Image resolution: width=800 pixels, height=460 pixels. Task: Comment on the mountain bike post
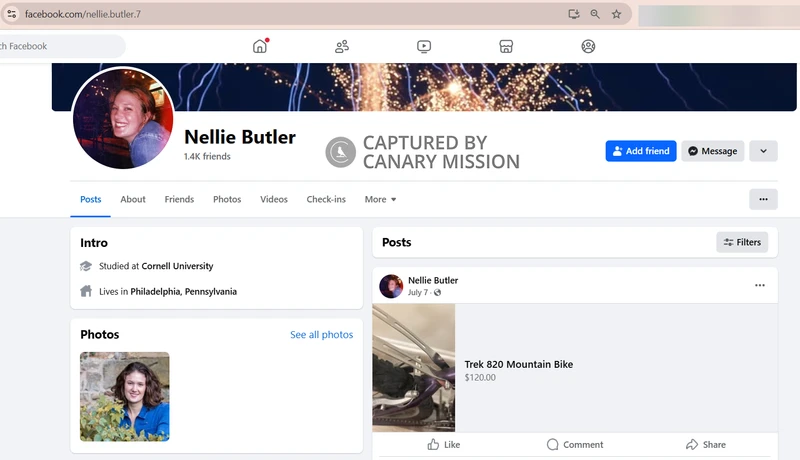coord(575,445)
